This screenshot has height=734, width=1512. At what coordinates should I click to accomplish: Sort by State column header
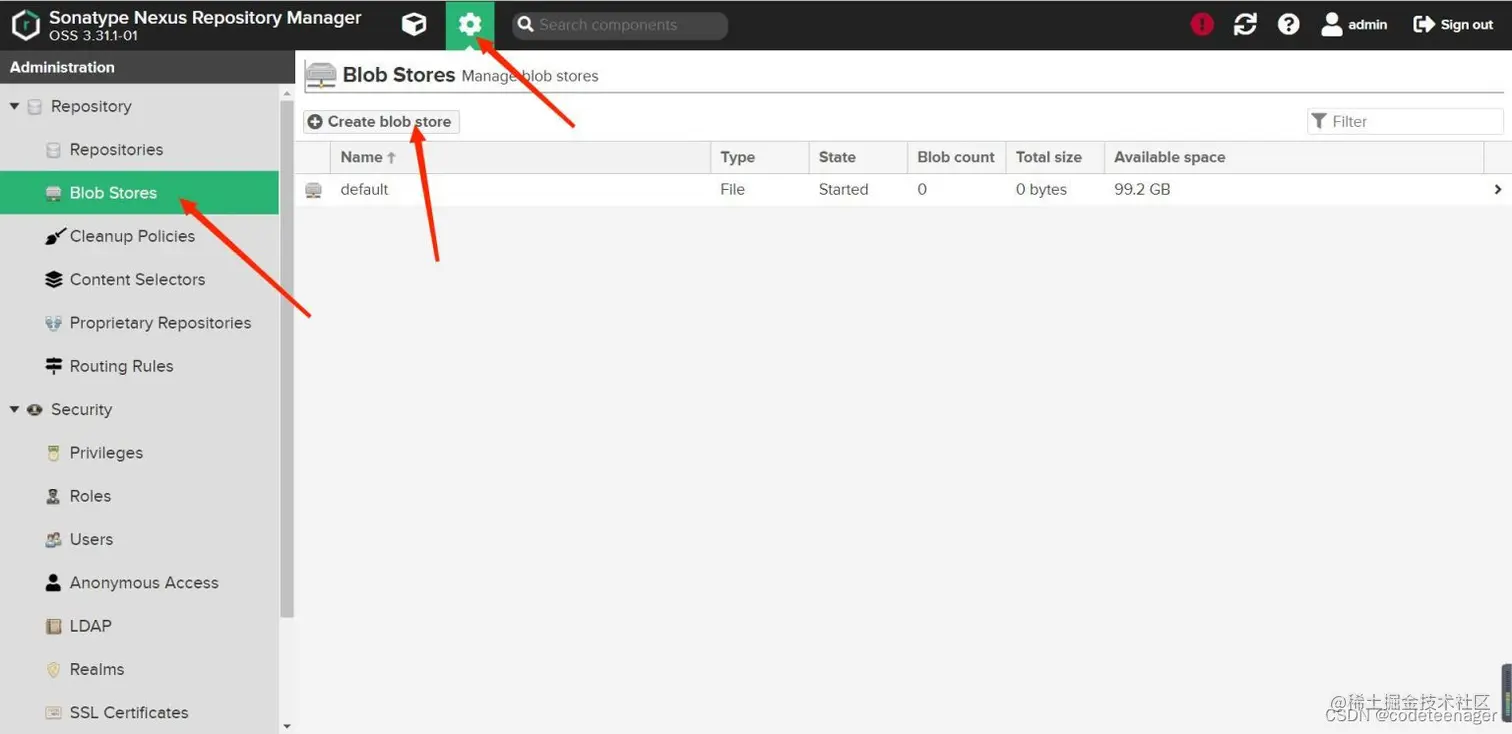click(x=858, y=157)
